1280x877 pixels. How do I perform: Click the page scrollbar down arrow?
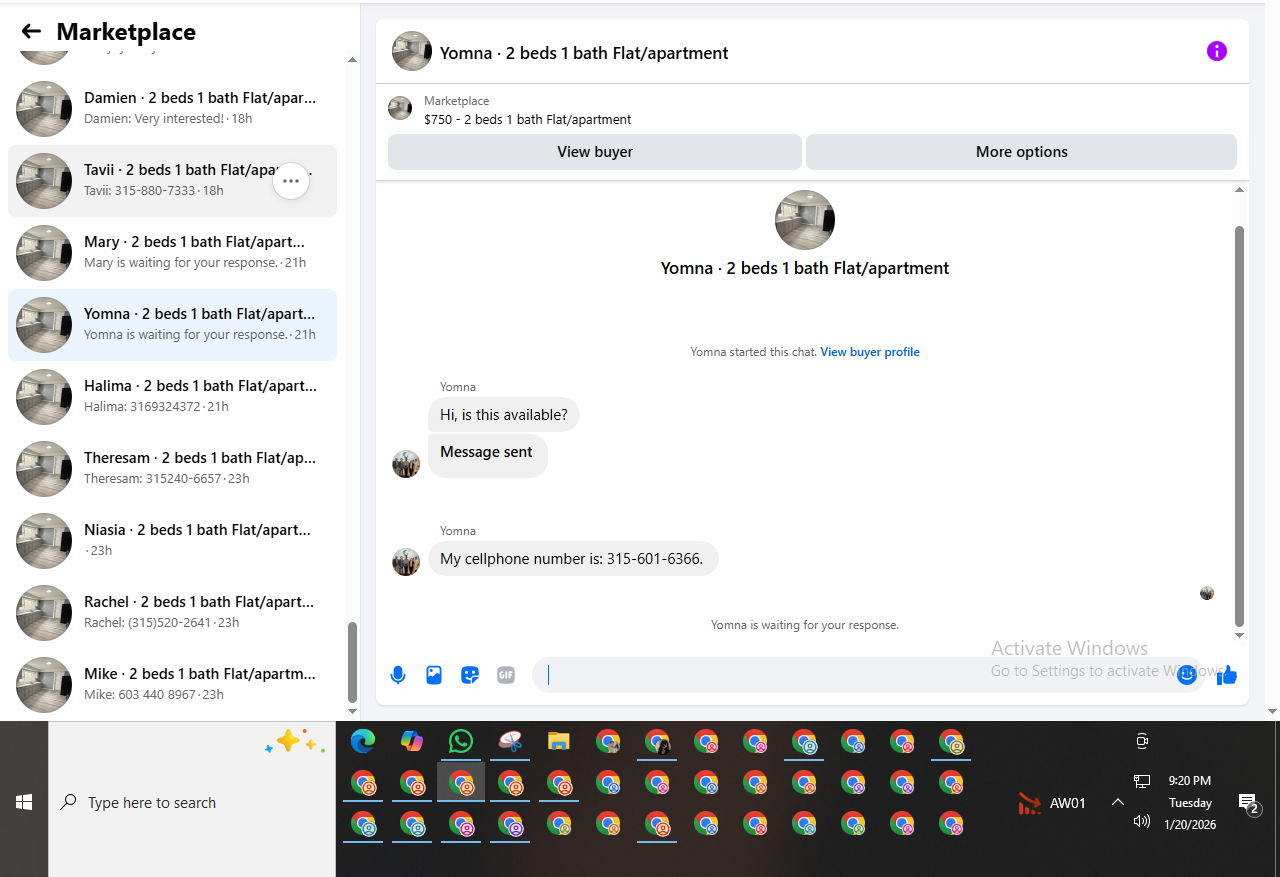[1272, 711]
